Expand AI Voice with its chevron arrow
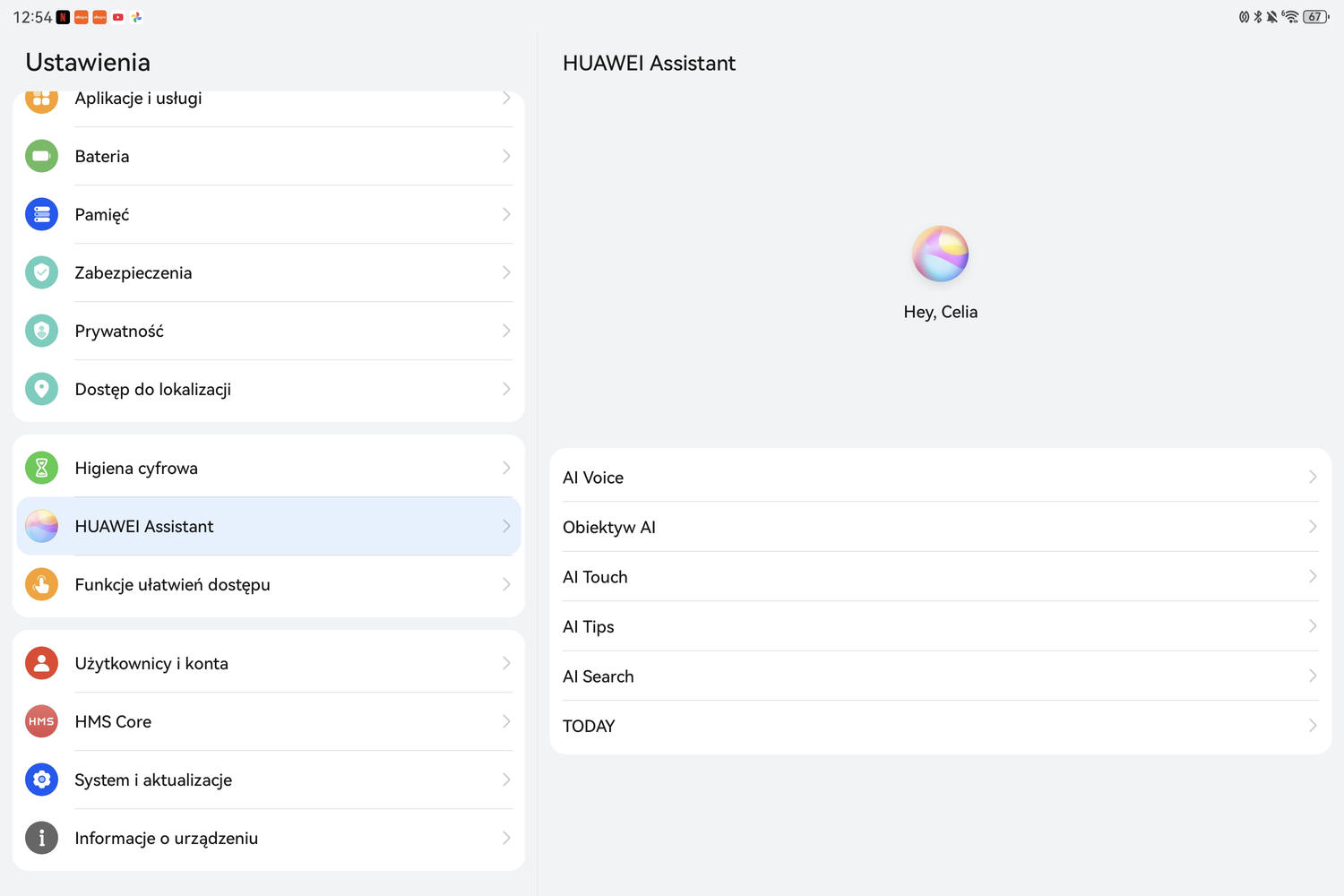The width and height of the screenshot is (1344, 896). (x=1313, y=477)
